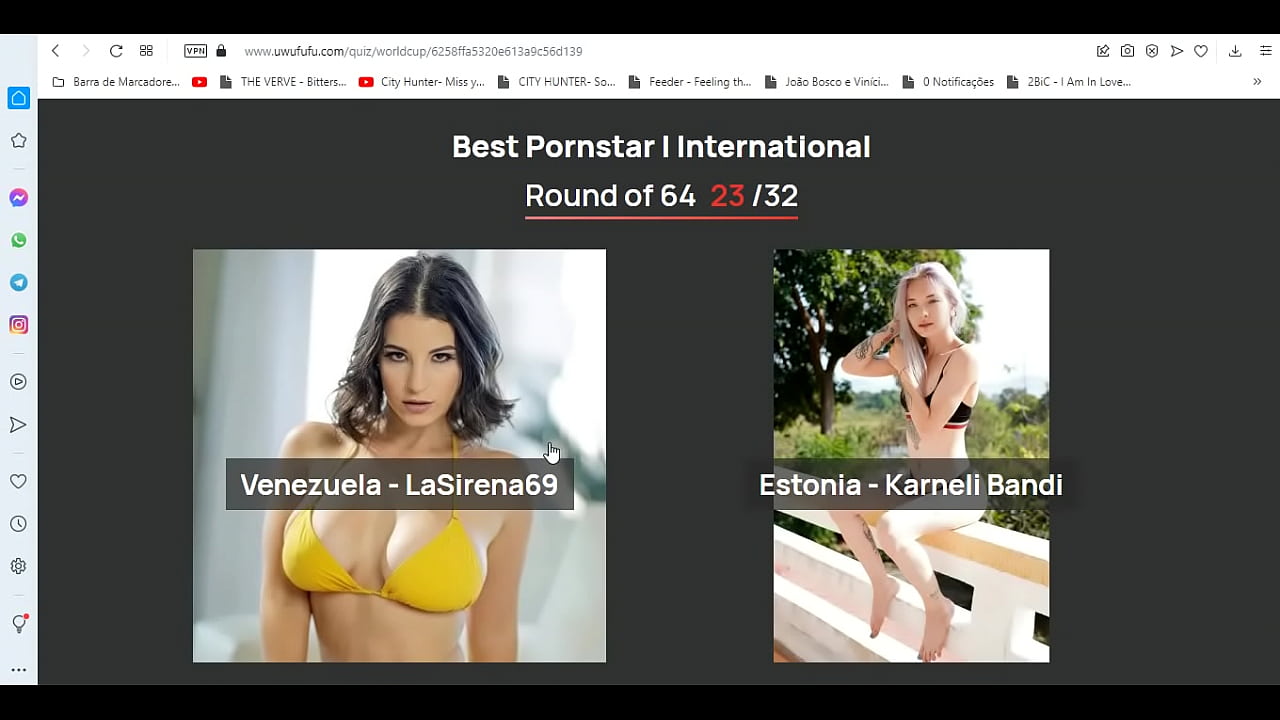
Task: Open the downloads icon in toolbar
Action: pyautogui.click(x=1235, y=51)
